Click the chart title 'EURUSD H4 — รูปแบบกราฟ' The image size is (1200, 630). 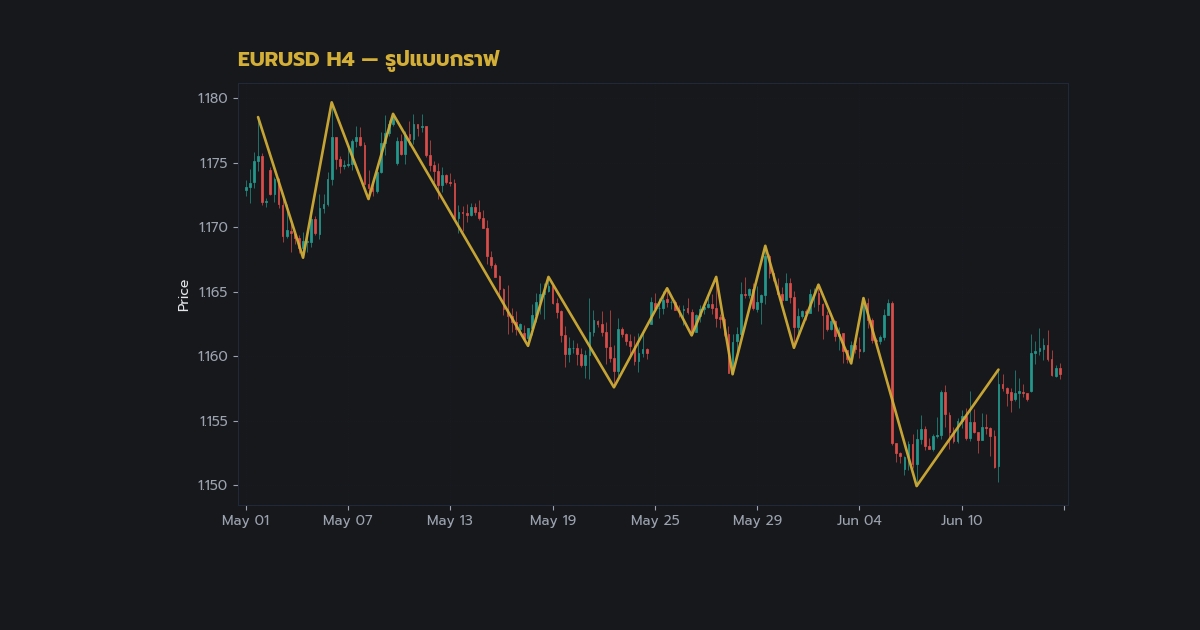click(x=368, y=59)
